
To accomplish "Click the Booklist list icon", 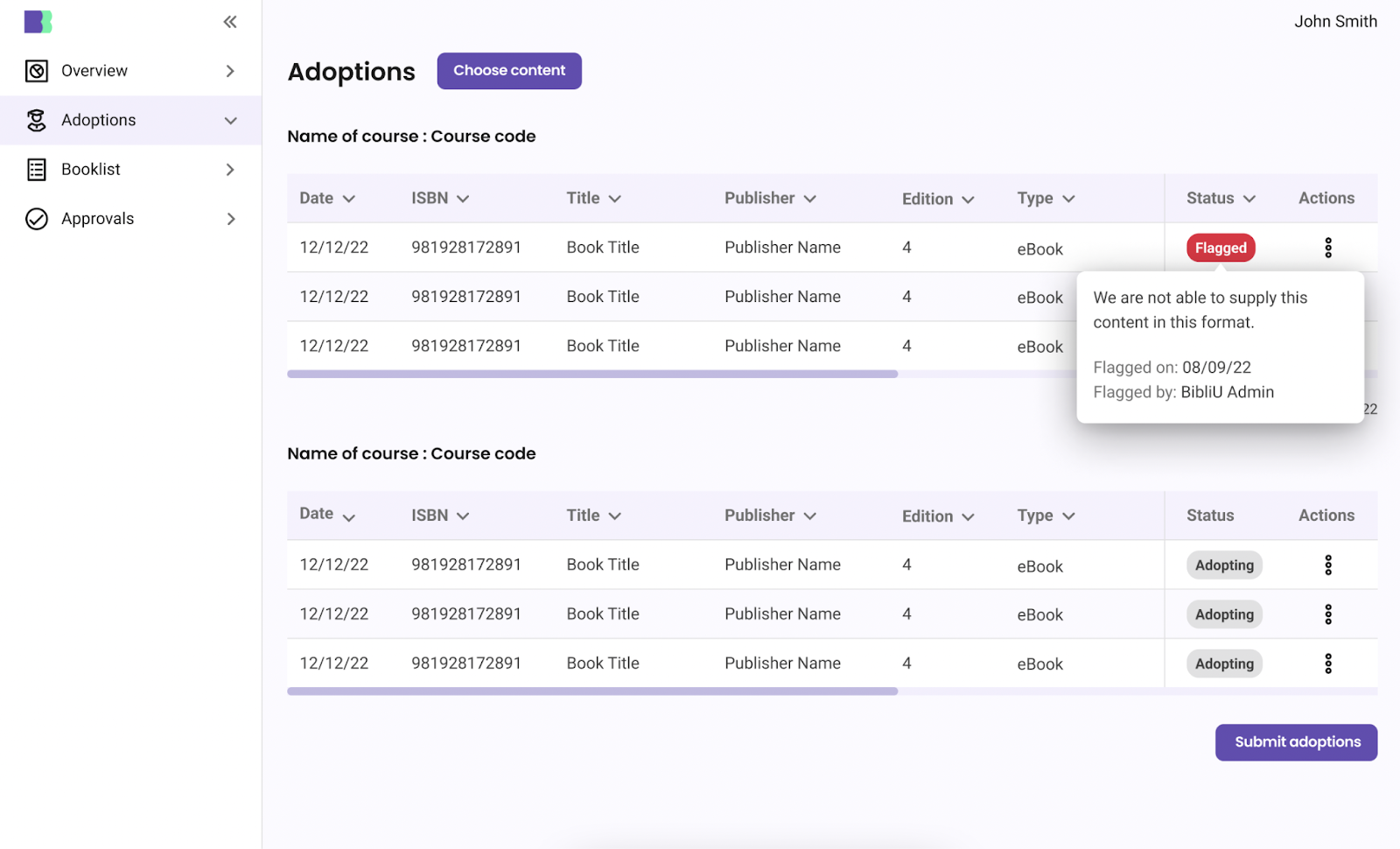I will pyautogui.click(x=37, y=170).
